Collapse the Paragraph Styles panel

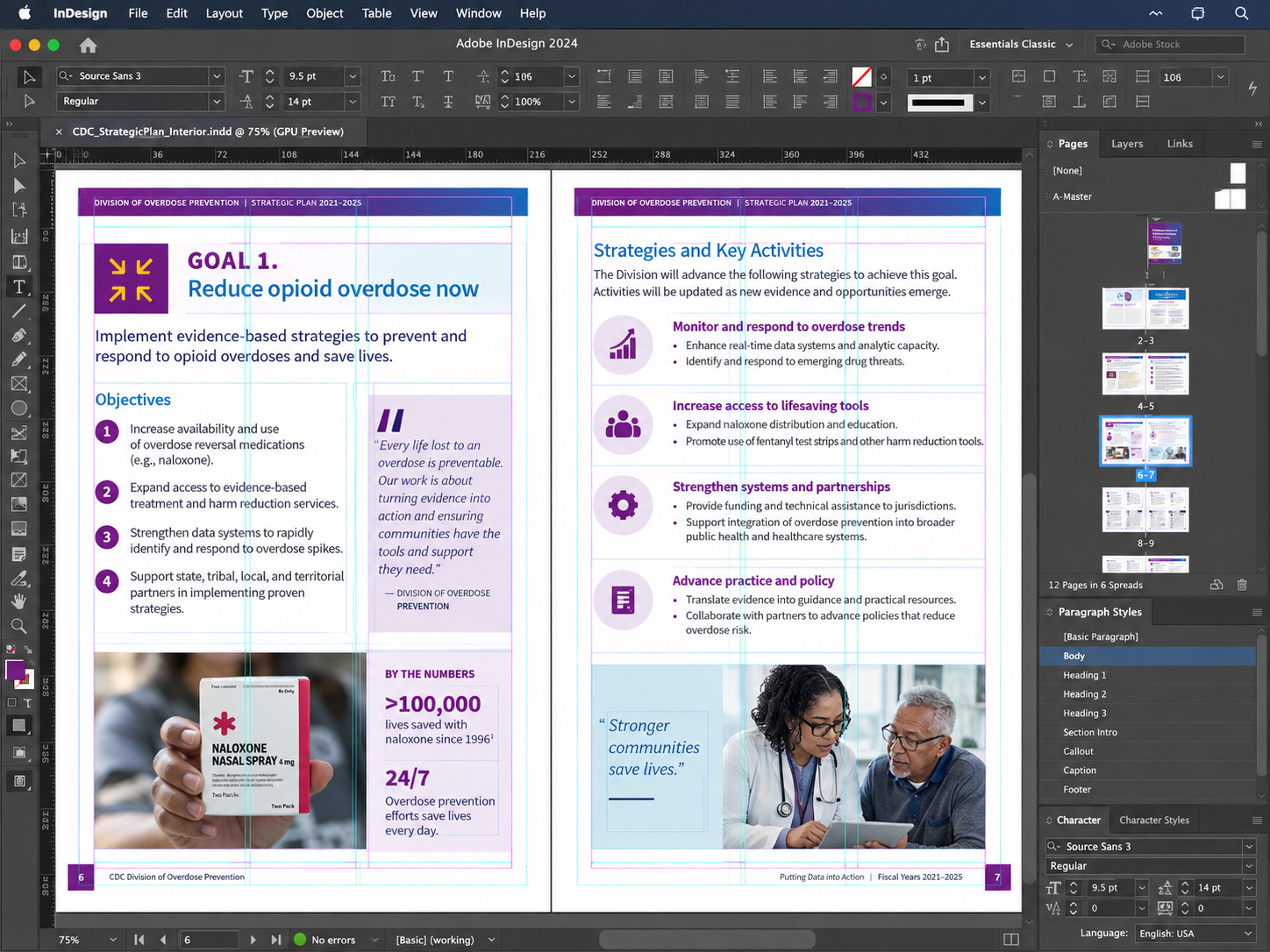point(1050,612)
